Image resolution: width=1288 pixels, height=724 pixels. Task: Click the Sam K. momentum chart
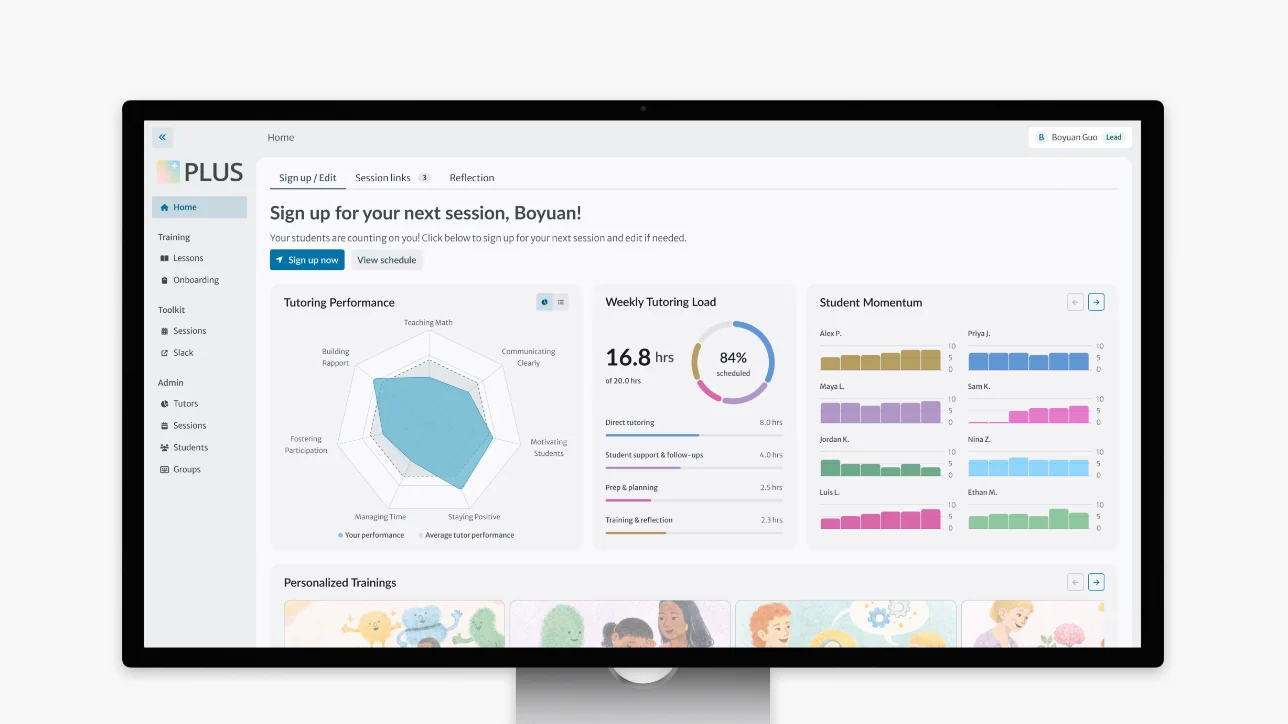[x=1029, y=410]
